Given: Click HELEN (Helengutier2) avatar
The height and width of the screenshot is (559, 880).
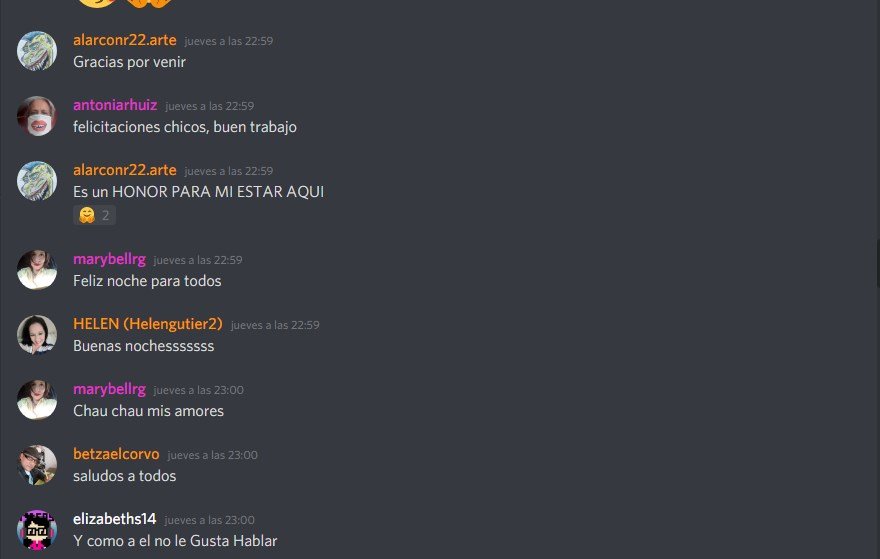Looking at the screenshot, I should tap(37, 335).
